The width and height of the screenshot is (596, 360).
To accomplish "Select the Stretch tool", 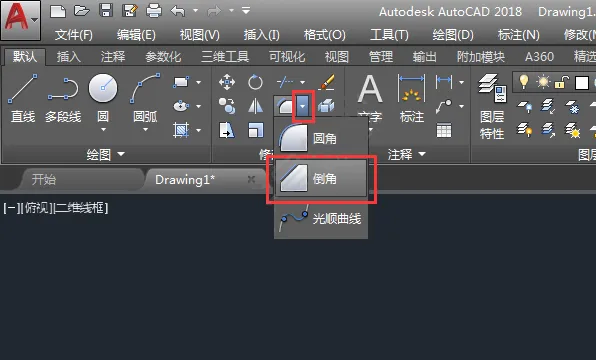I will click(227, 130).
